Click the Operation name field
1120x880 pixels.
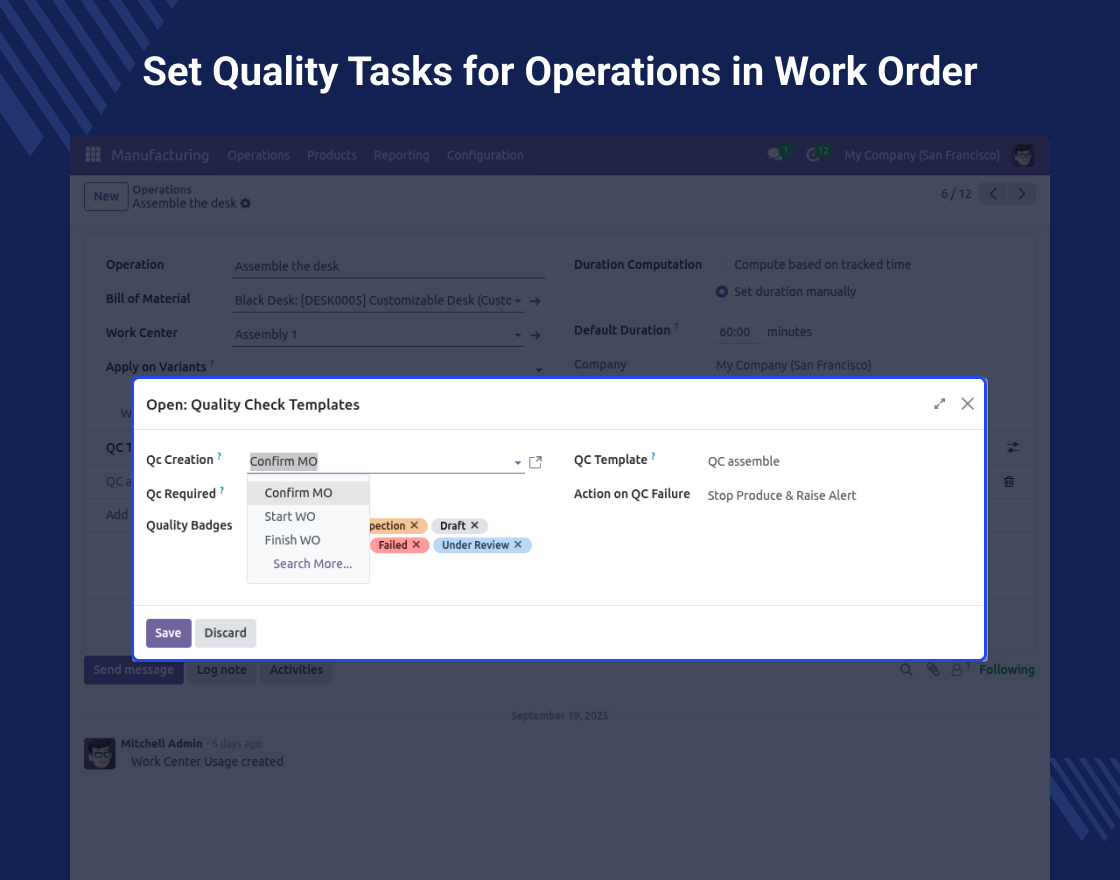(389, 266)
